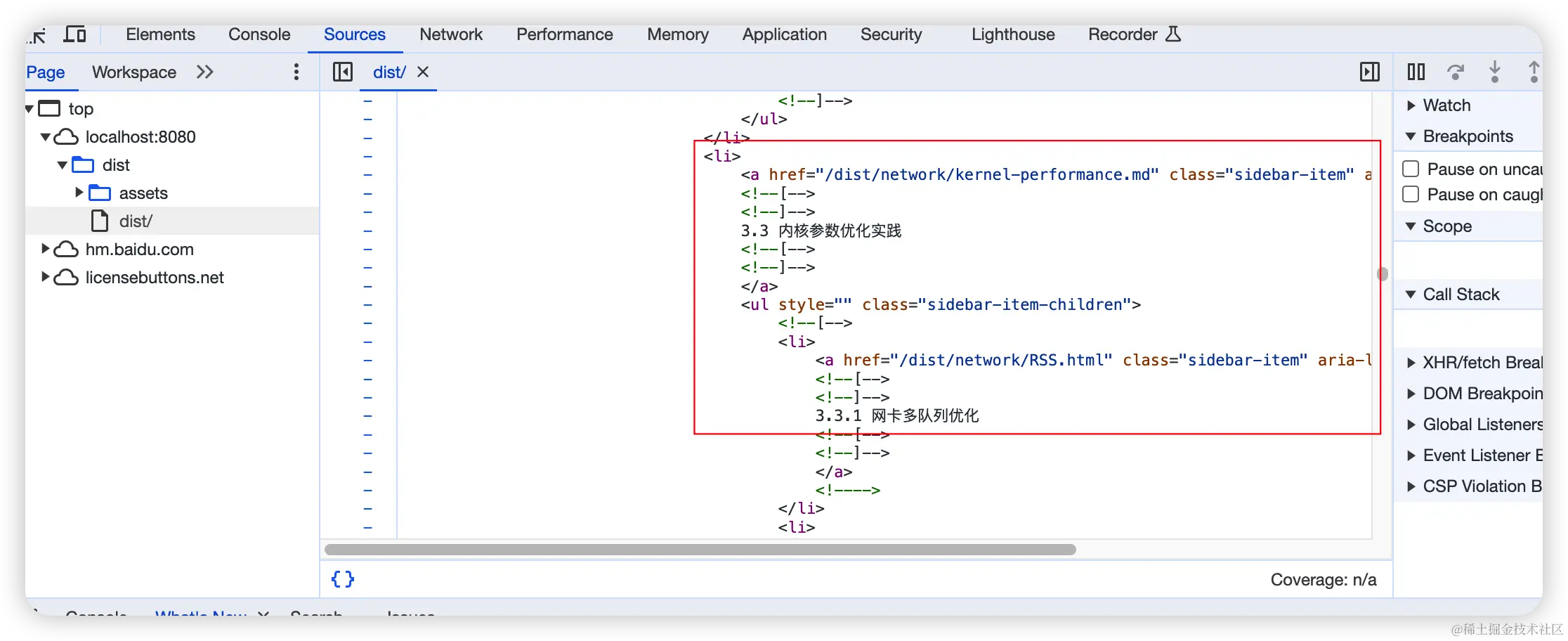Select the dist/ editor file tab
The height and width of the screenshot is (641, 1568).
click(389, 72)
